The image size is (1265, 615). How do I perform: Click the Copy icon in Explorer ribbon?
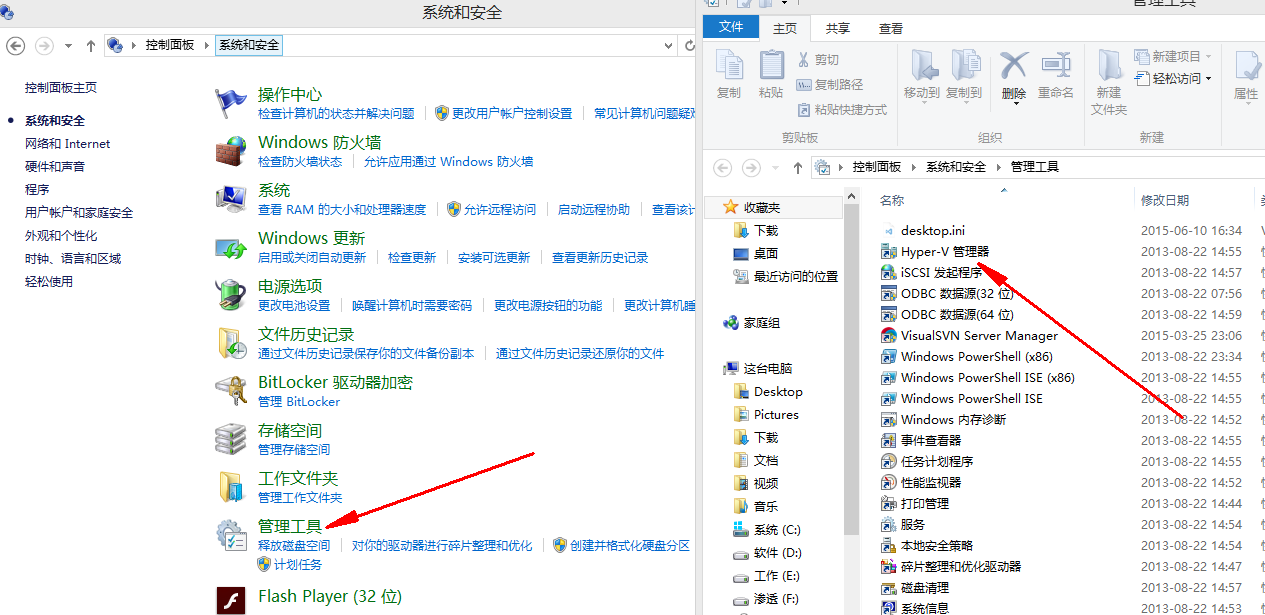[729, 65]
